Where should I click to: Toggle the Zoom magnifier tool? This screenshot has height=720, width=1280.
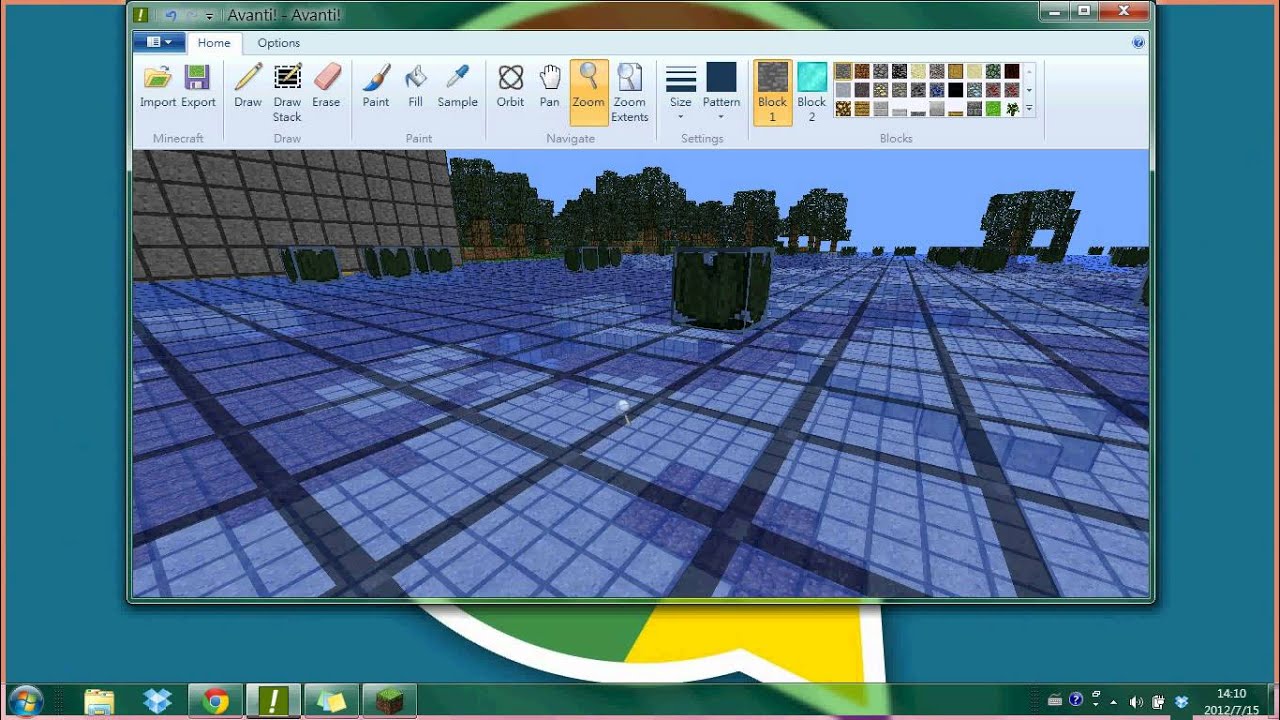[589, 92]
